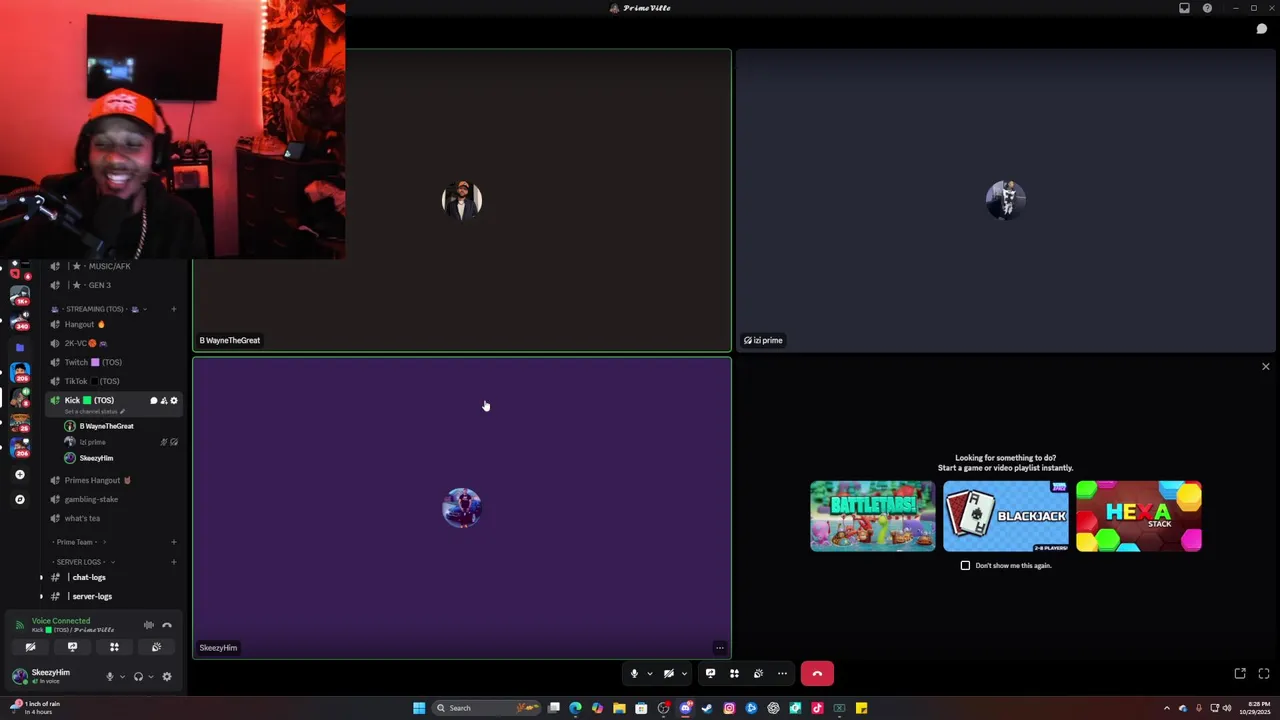The height and width of the screenshot is (720, 1280).
Task: Open mic input options arrow in user panel
Action: click(123, 676)
